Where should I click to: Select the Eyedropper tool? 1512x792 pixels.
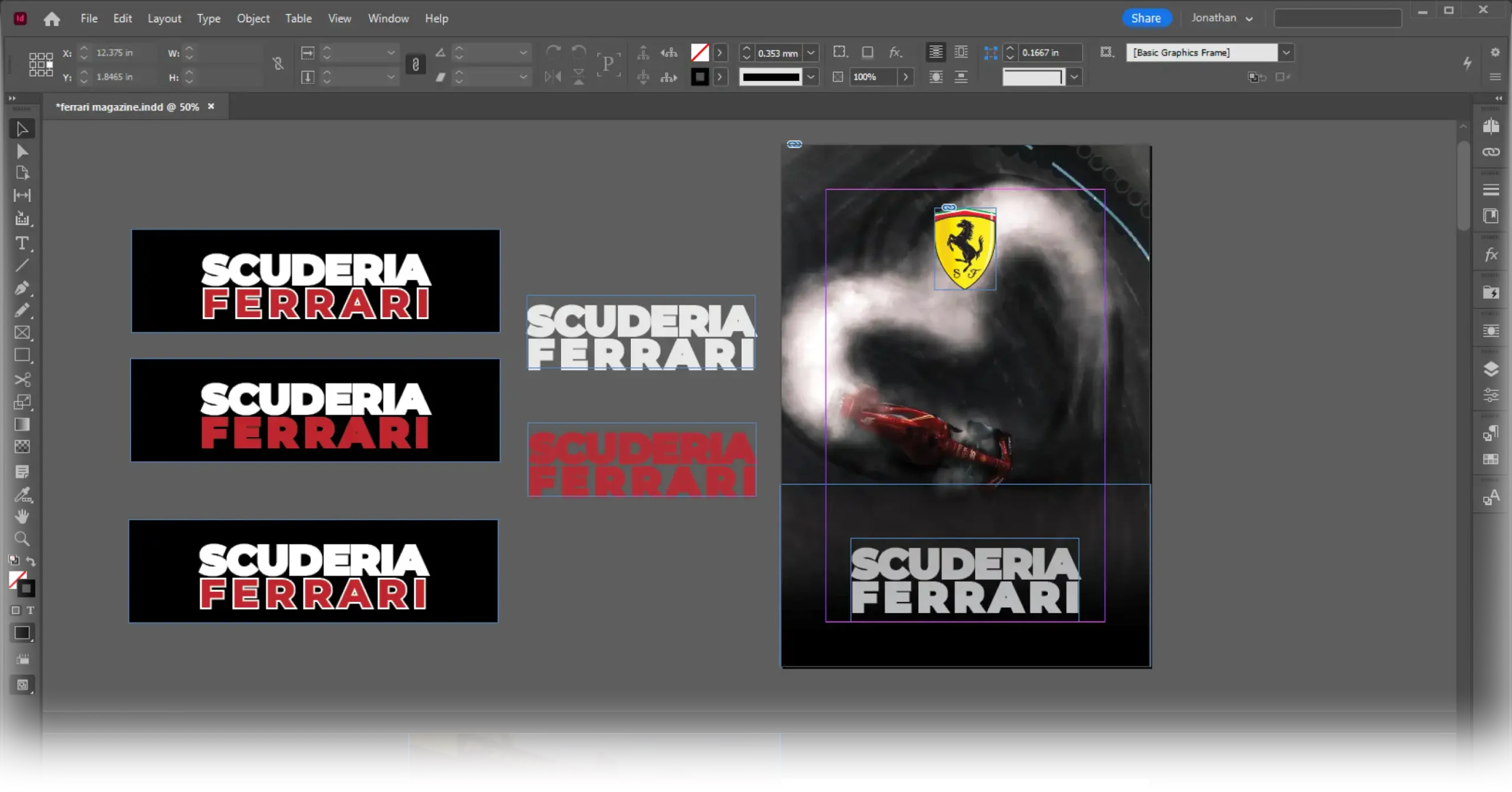[22, 494]
